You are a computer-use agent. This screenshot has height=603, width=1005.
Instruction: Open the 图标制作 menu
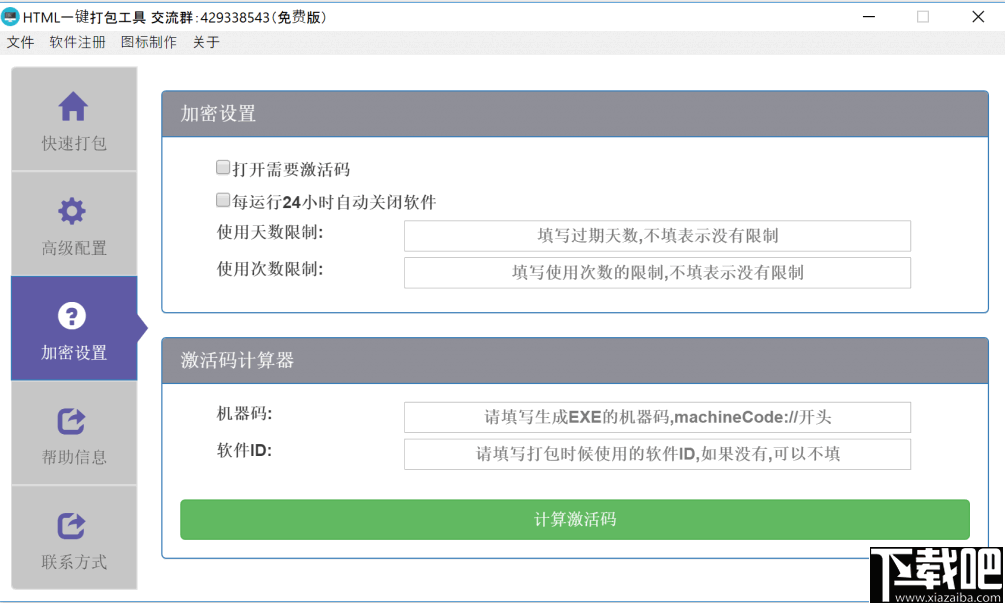click(148, 42)
